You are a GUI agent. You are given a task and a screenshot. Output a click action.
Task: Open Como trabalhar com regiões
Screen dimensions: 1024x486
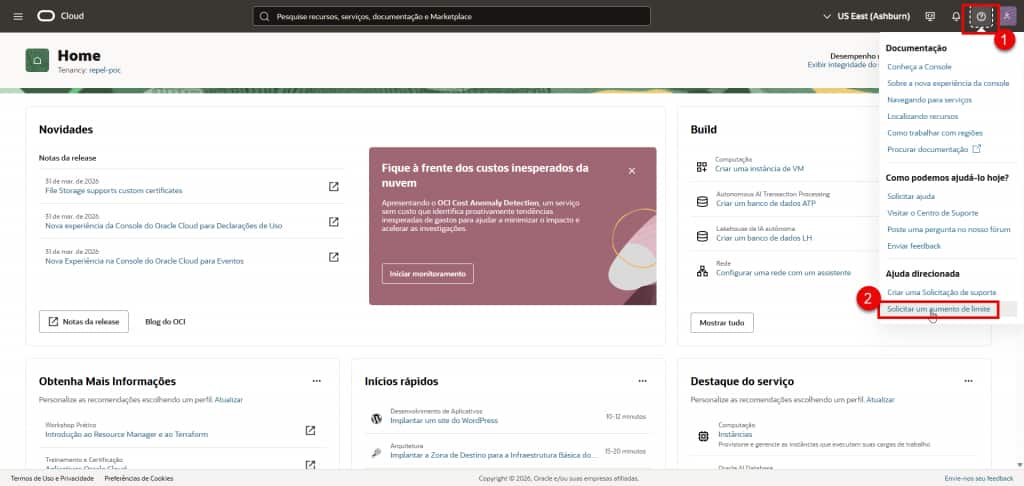point(936,133)
